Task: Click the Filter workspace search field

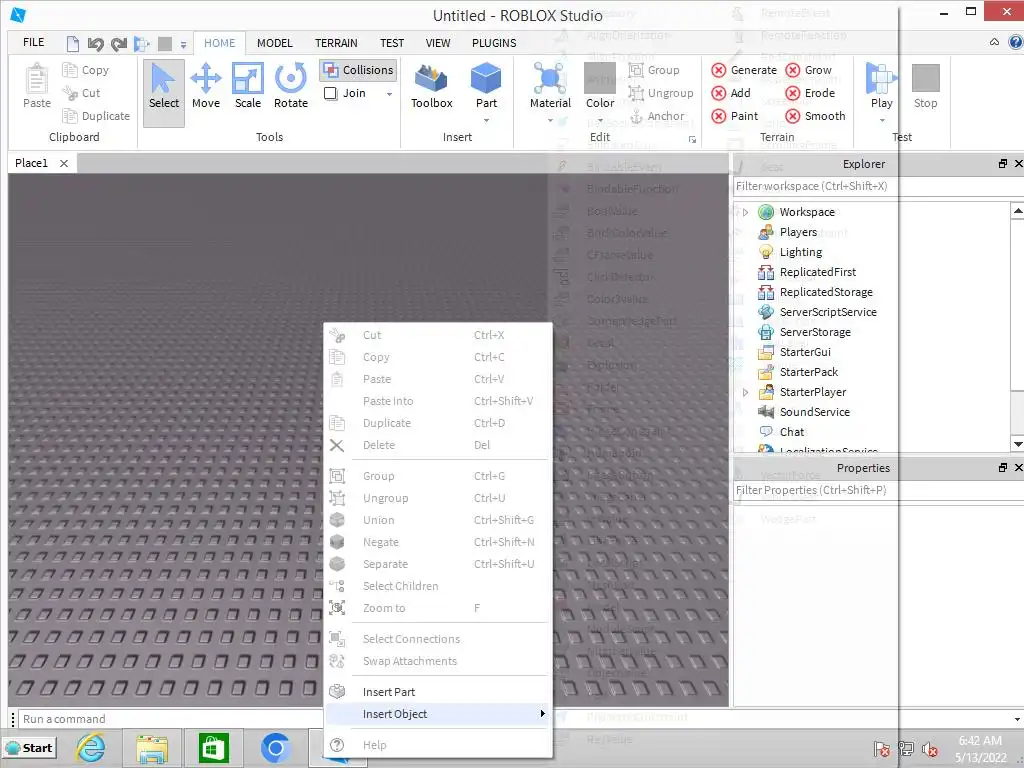Action: coord(878,186)
